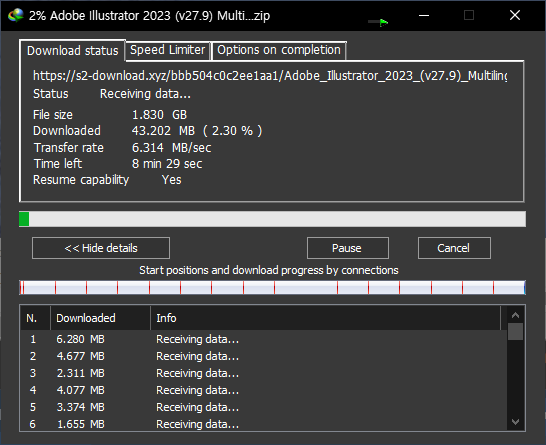This screenshot has height=445, width=546.
Task: Click the IDM app icon in title bar
Action: click(16, 15)
